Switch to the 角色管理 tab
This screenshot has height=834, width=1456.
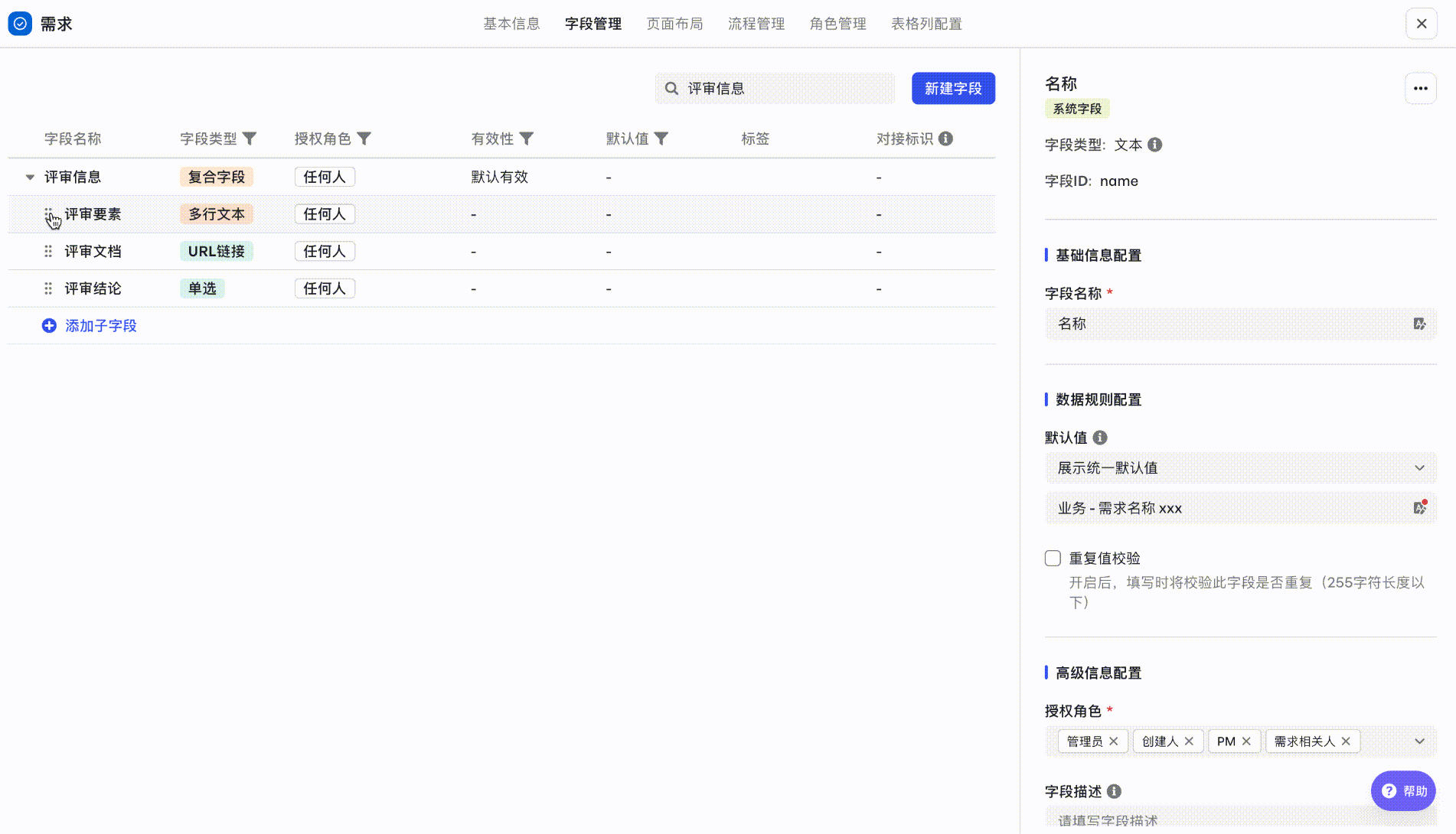point(838,24)
